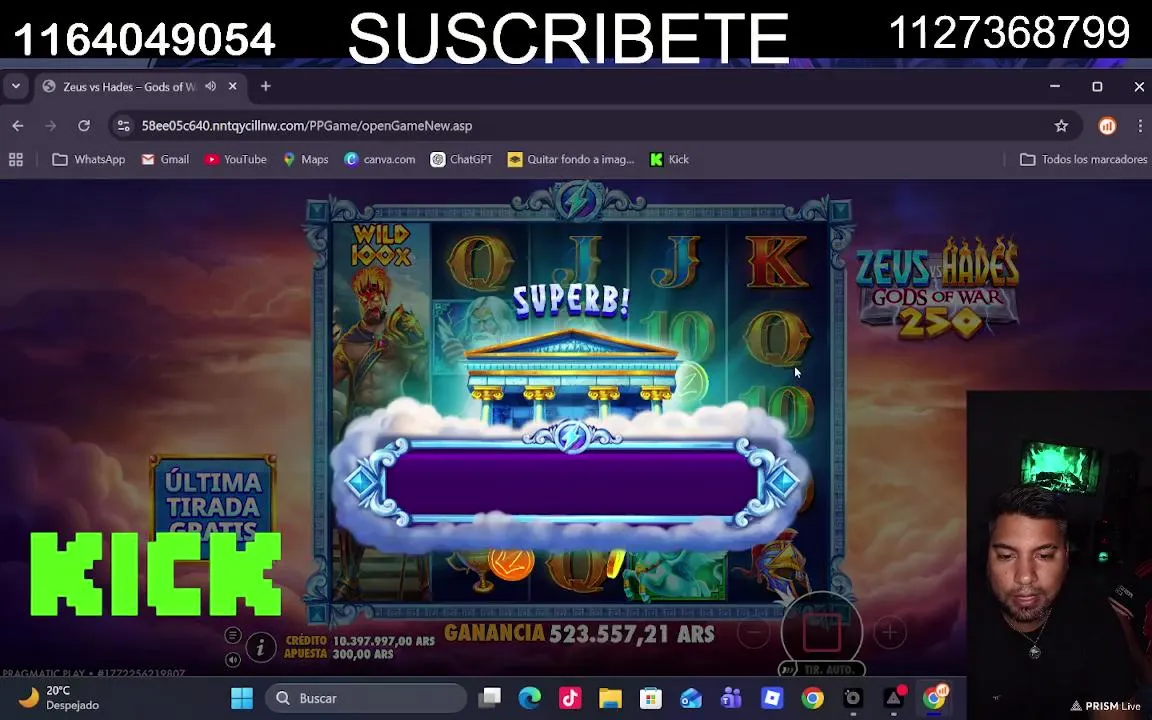Open Microsoft Store from taskbar
The height and width of the screenshot is (720, 1152).
651,698
